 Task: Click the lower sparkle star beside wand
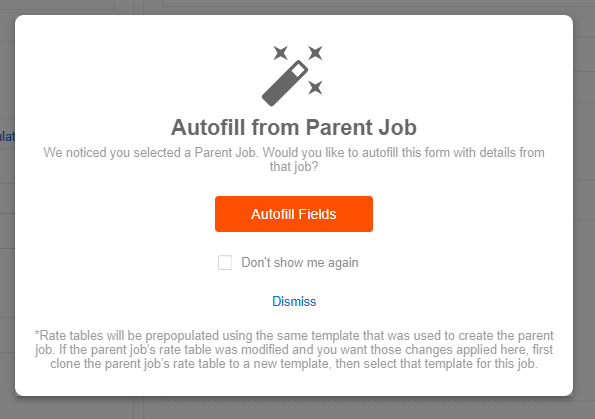point(315,87)
